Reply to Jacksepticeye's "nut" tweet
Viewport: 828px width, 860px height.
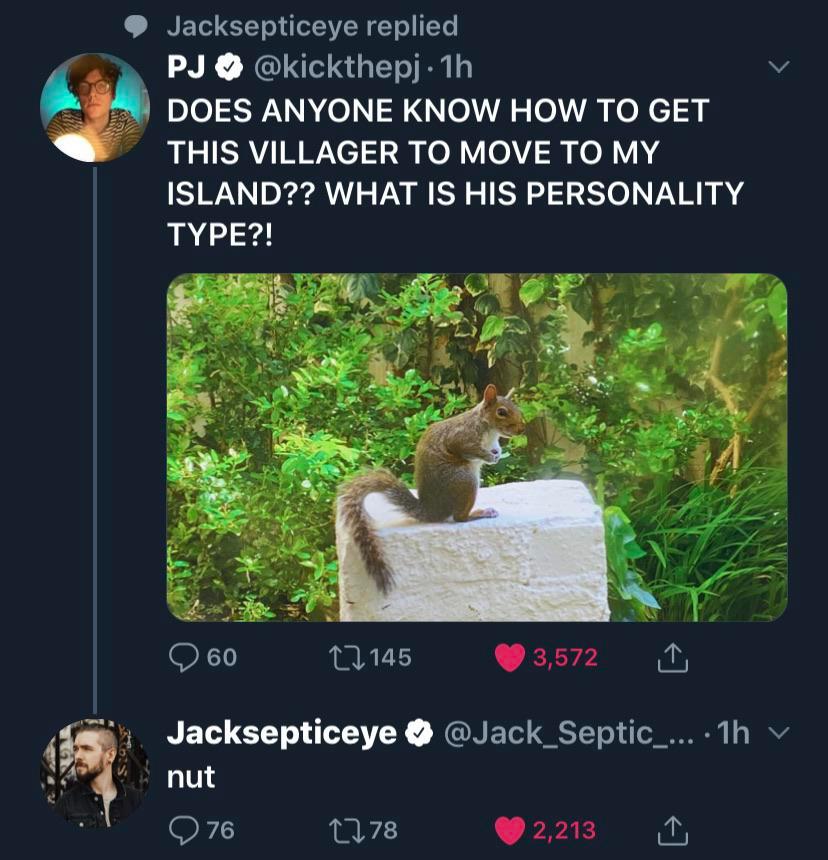point(184,830)
